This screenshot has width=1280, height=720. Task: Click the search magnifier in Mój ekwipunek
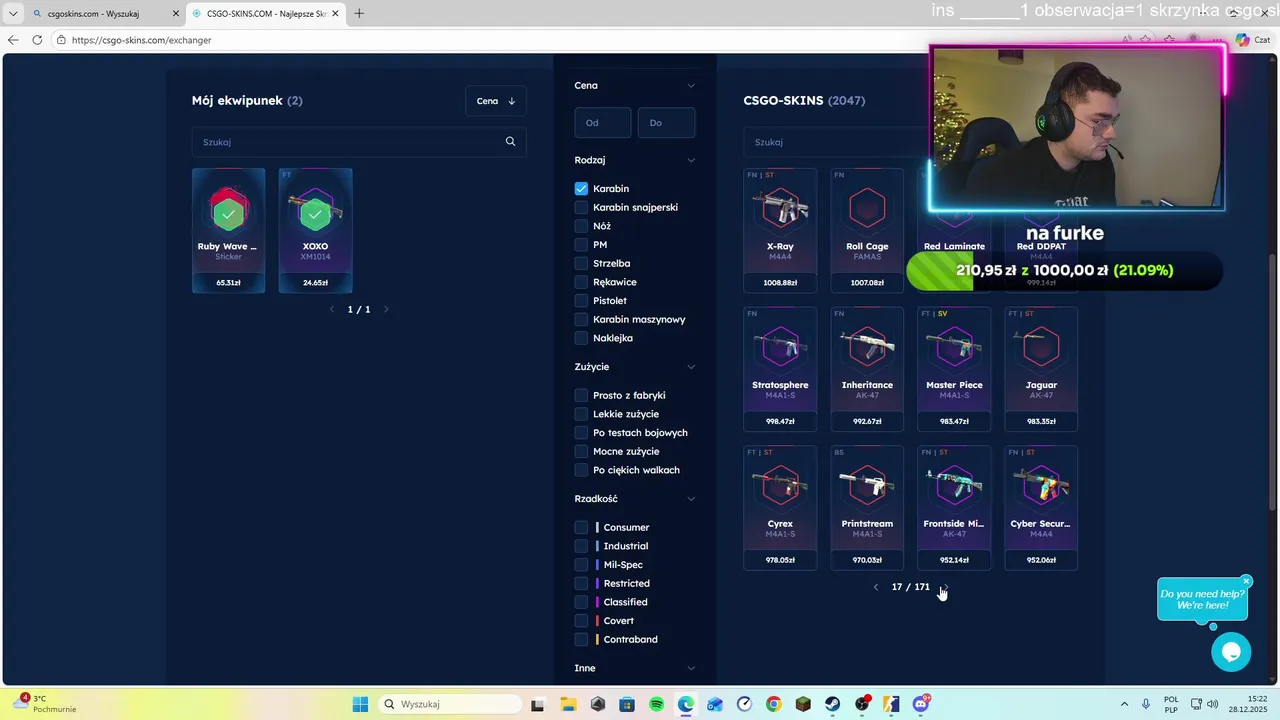(510, 141)
